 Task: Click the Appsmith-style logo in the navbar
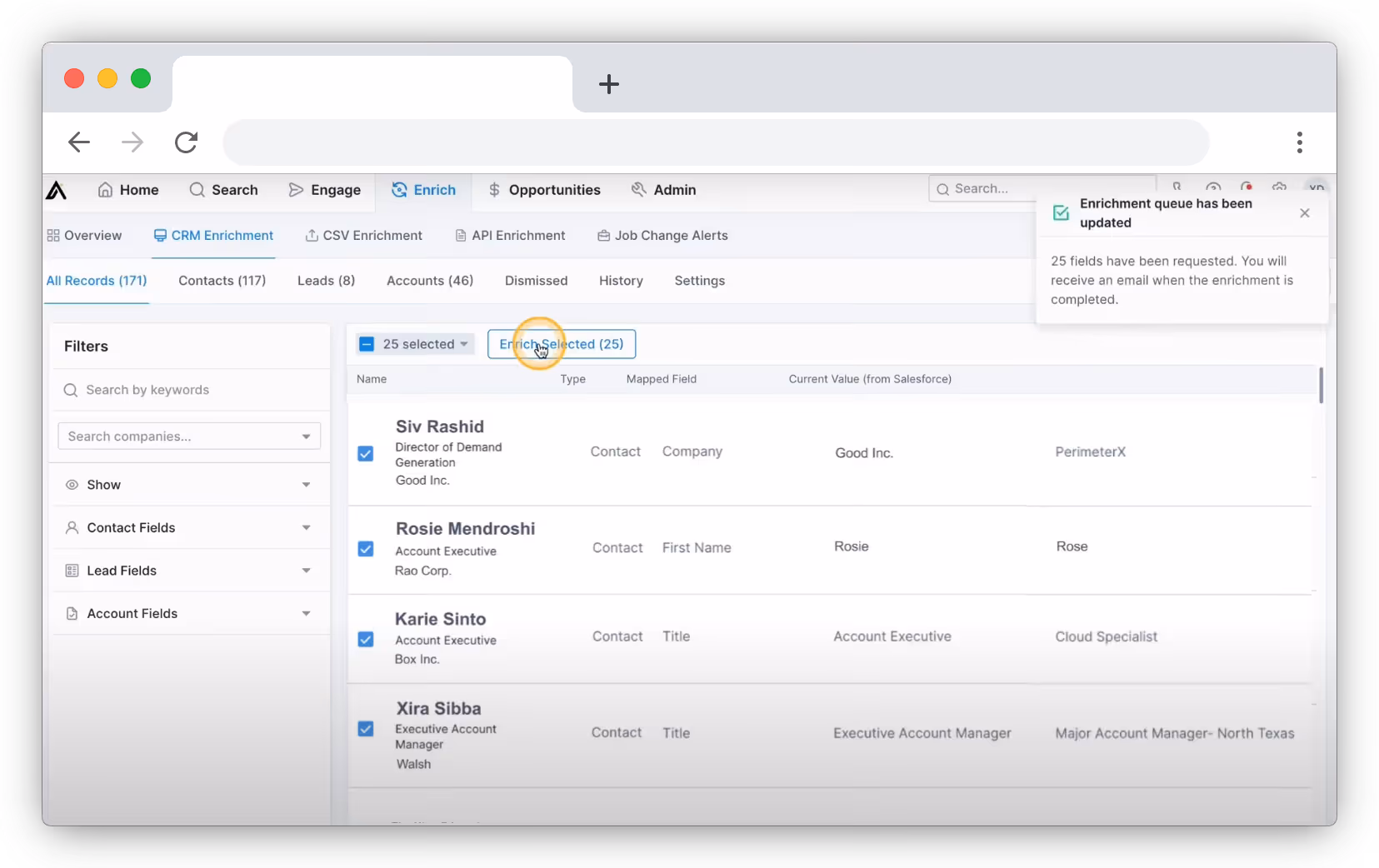pos(55,190)
